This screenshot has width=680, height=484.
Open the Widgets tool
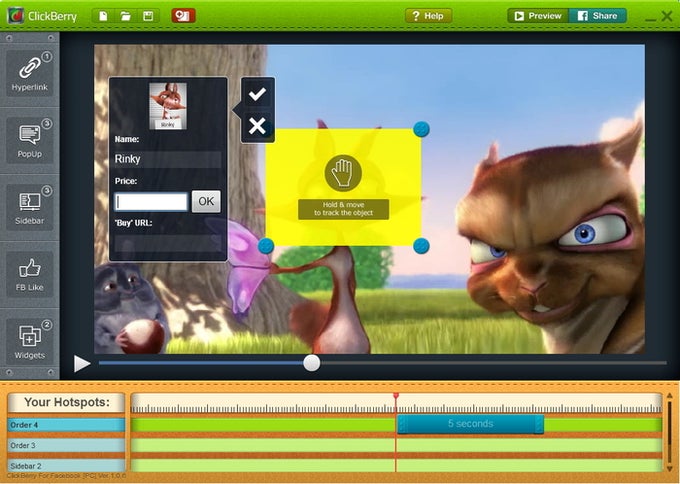(x=29, y=341)
